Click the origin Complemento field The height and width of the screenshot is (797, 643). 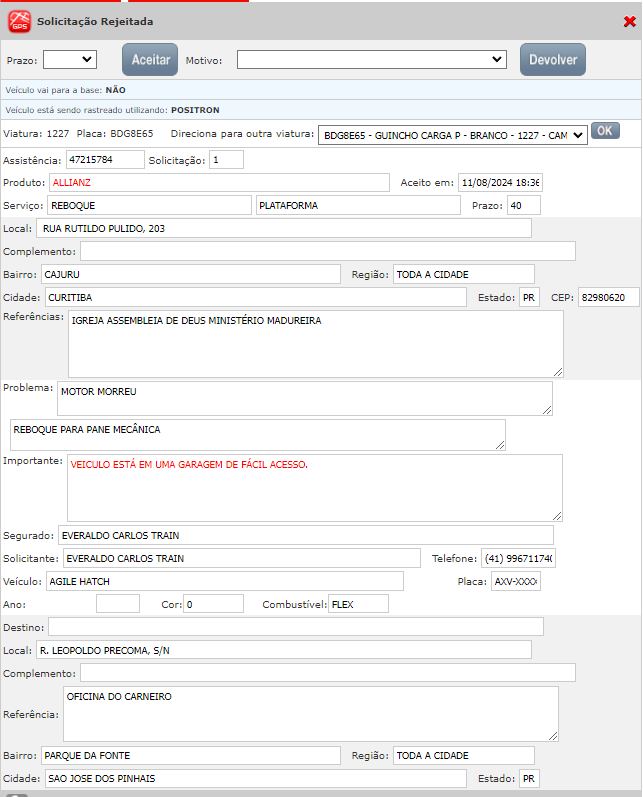328,251
